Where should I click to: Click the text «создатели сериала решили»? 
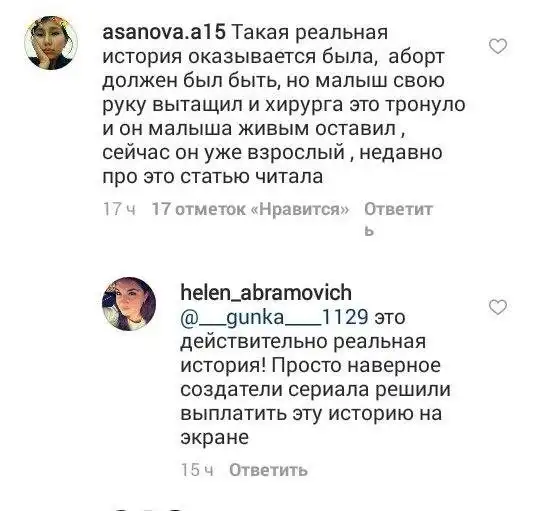pyautogui.click(x=315, y=390)
